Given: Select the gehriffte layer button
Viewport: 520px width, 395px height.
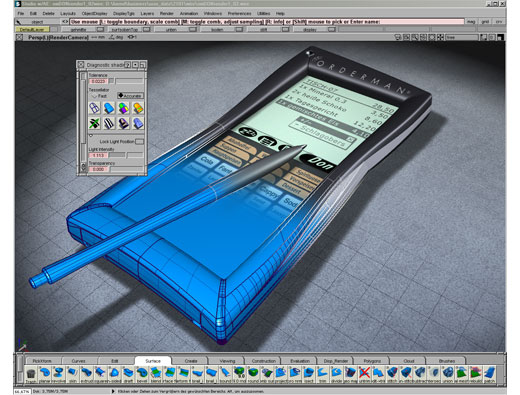Looking at the screenshot, I should [x=79, y=29].
